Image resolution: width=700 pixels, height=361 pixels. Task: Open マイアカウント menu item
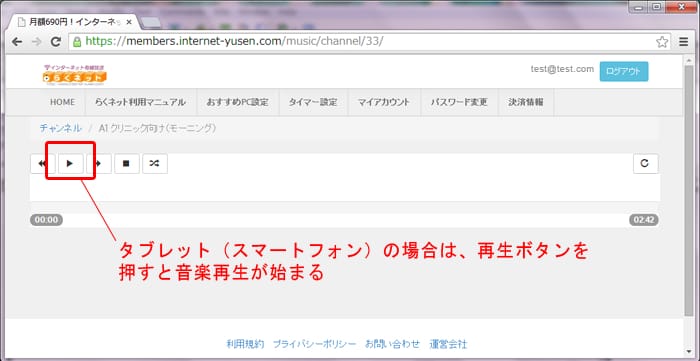(384, 102)
